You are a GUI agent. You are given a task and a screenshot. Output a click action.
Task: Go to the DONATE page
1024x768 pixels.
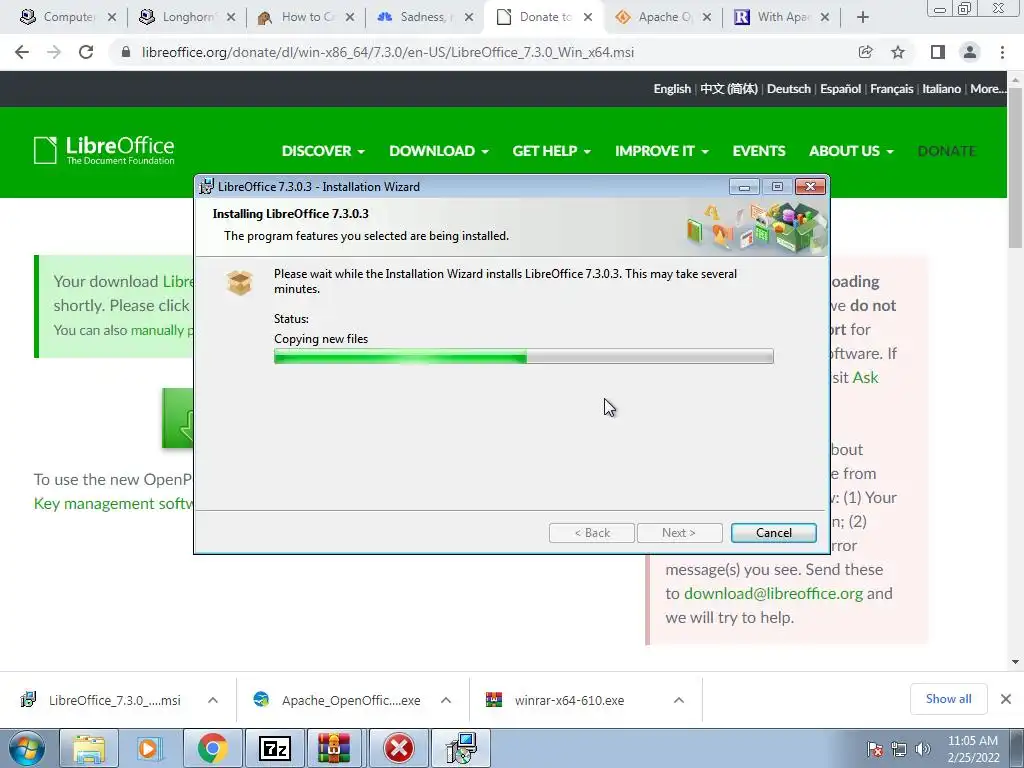tap(947, 151)
